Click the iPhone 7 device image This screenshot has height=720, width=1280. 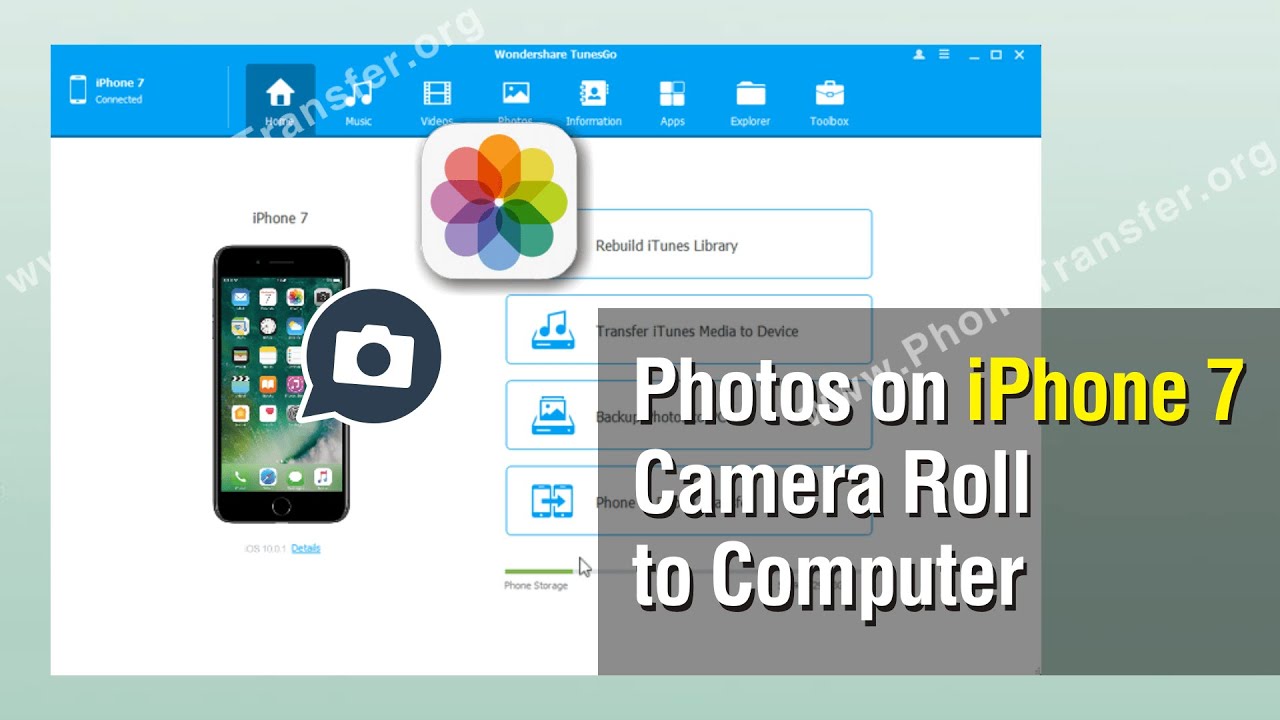pyautogui.click(x=281, y=384)
